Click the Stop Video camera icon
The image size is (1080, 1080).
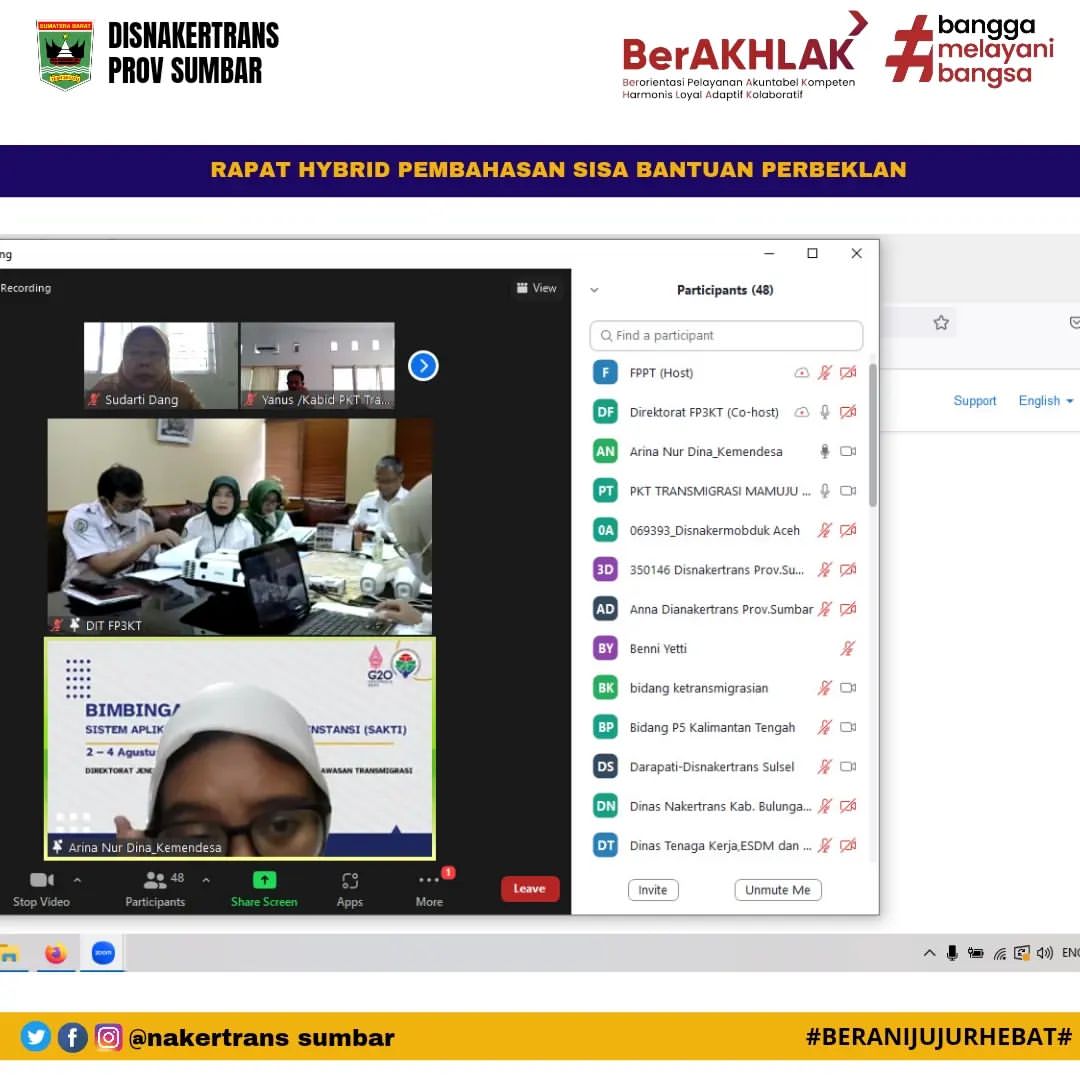click(x=41, y=881)
